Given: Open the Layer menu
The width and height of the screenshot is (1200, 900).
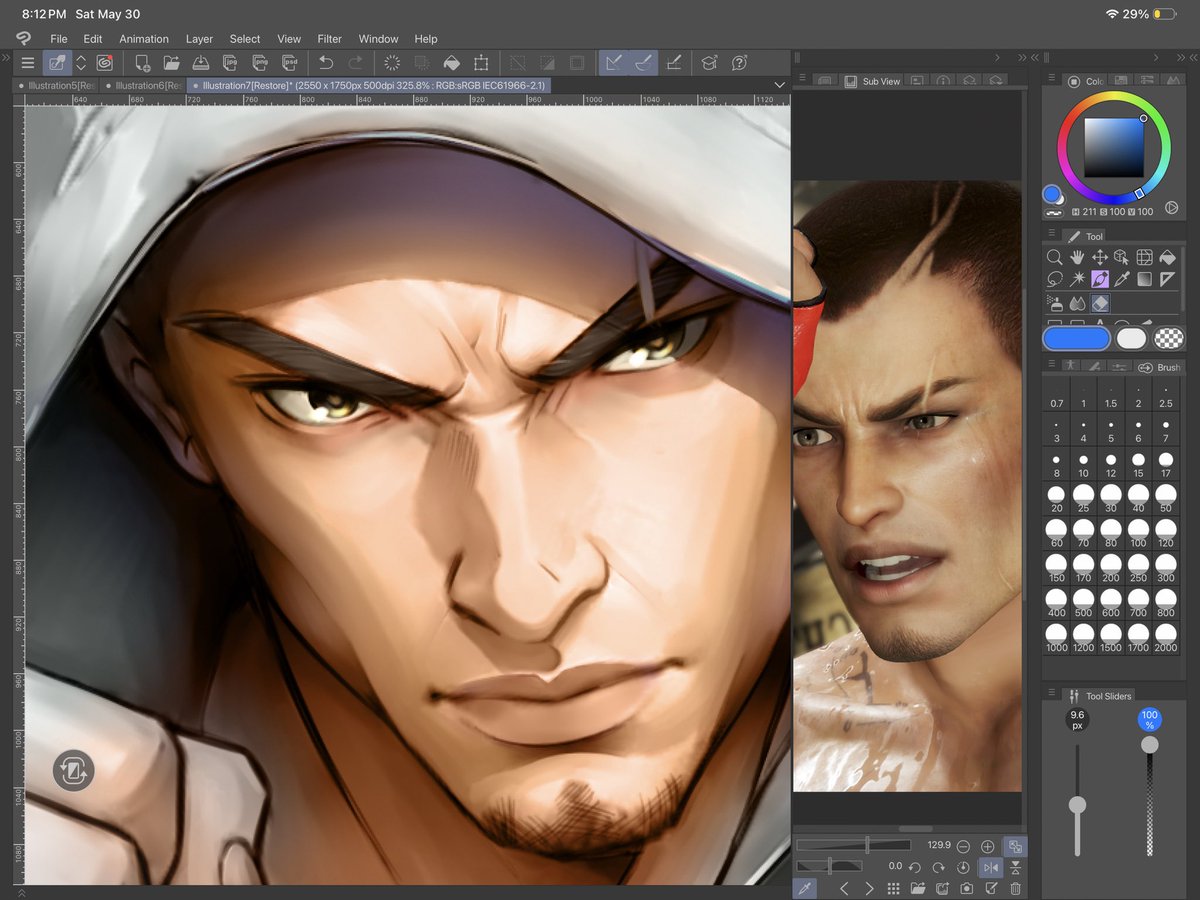Looking at the screenshot, I should 199,38.
